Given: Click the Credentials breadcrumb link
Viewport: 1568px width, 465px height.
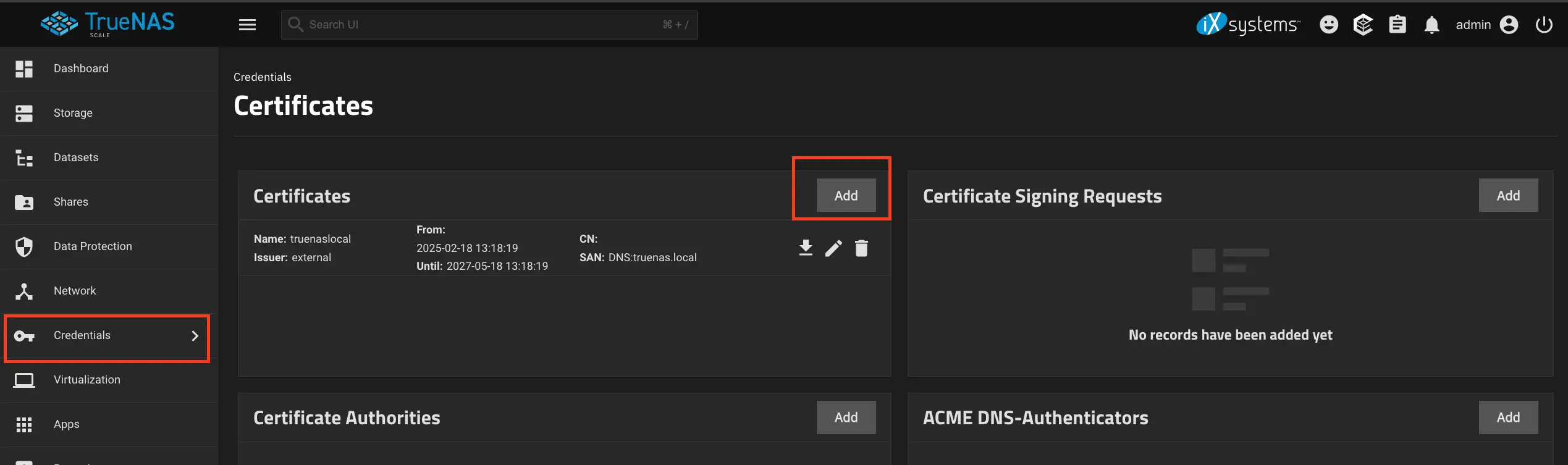Looking at the screenshot, I should [x=263, y=77].
